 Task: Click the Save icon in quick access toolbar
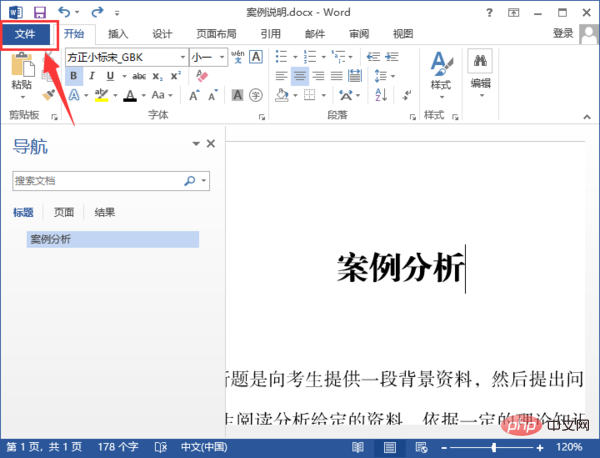coord(40,11)
